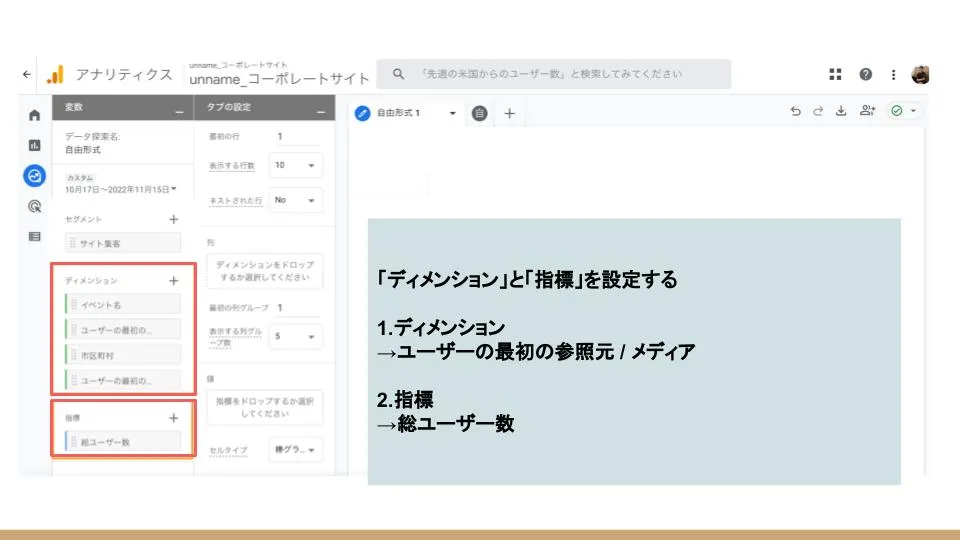Open the Analytics logo home
Image resolution: width=960 pixels, height=540 pixels.
55,75
